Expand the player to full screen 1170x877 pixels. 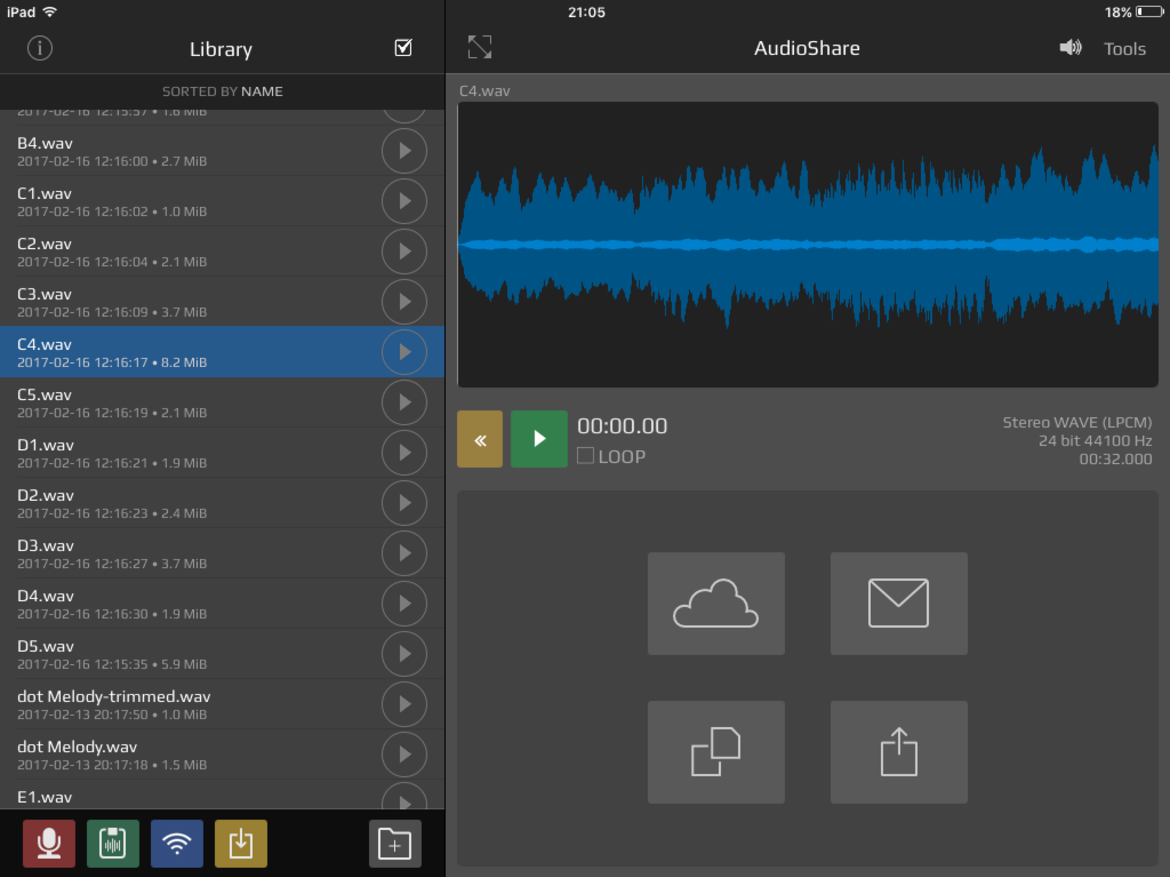pos(480,47)
